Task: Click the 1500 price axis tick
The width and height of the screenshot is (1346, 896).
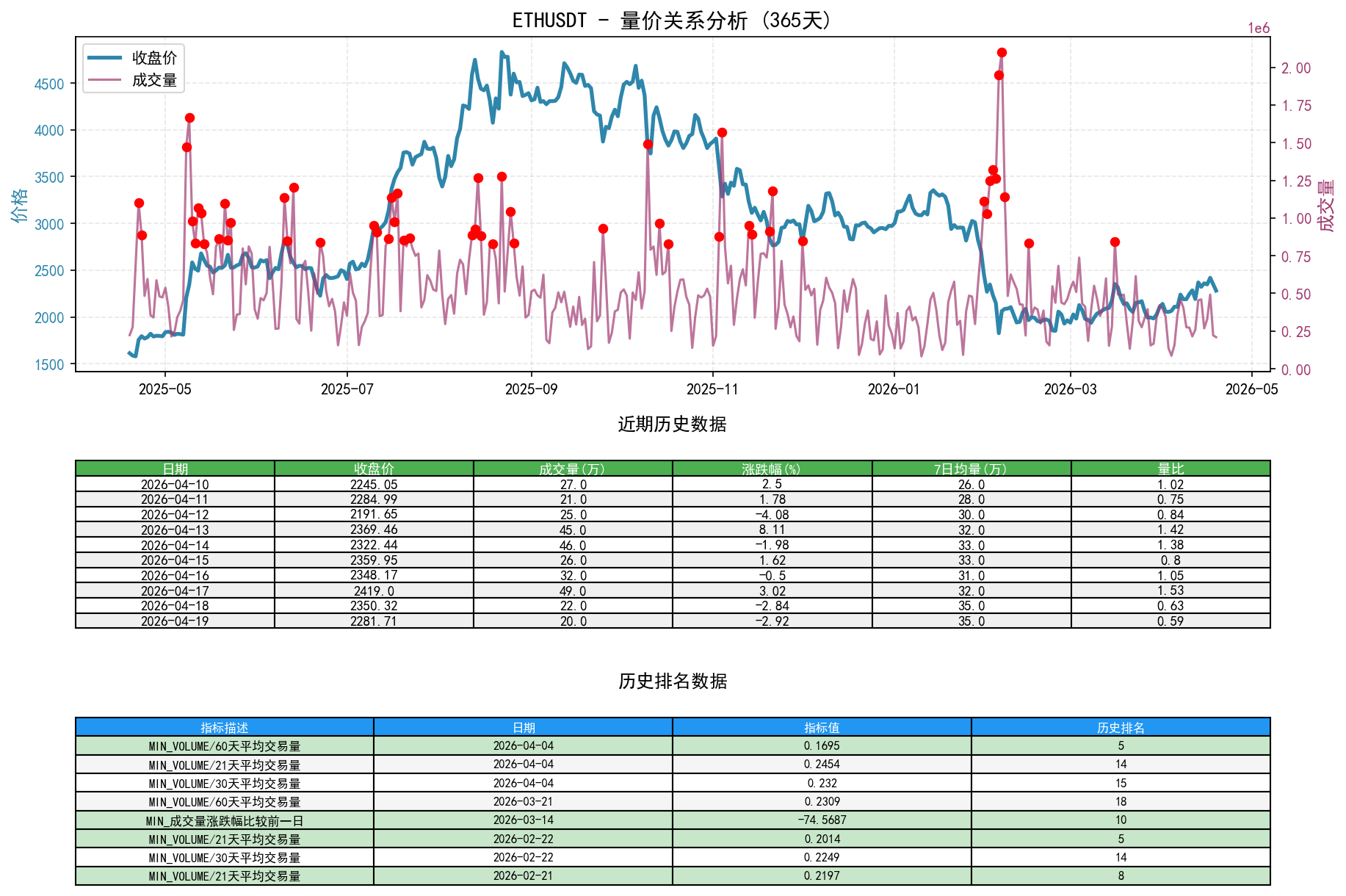Action: click(x=49, y=365)
